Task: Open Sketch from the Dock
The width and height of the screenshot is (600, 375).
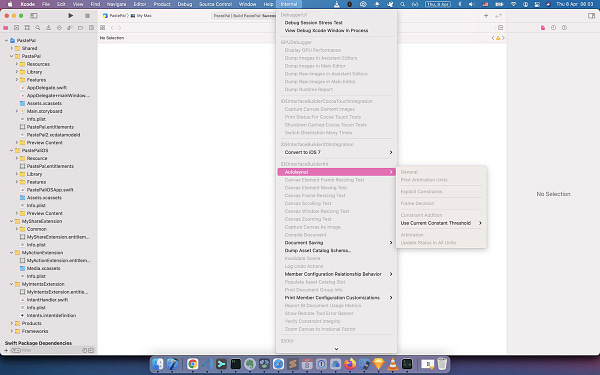Action: click(378, 364)
